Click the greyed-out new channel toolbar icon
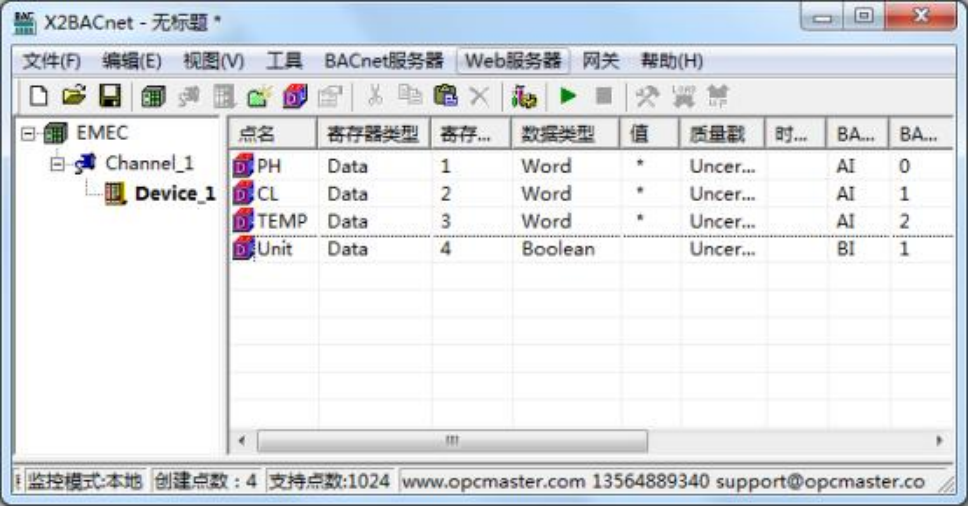The height and width of the screenshot is (507, 969). (x=188, y=96)
